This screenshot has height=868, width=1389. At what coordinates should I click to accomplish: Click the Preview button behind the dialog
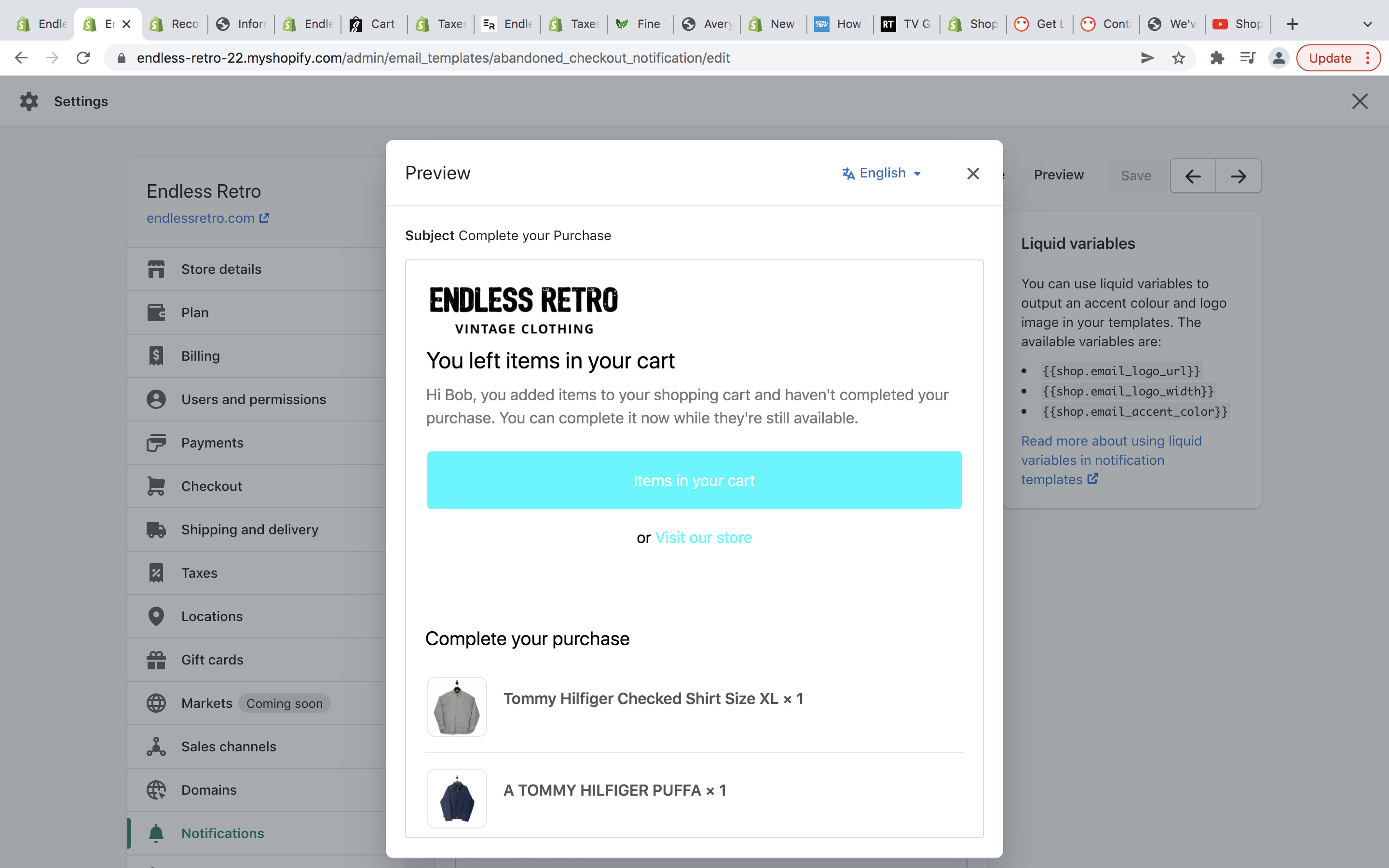pyautogui.click(x=1059, y=175)
